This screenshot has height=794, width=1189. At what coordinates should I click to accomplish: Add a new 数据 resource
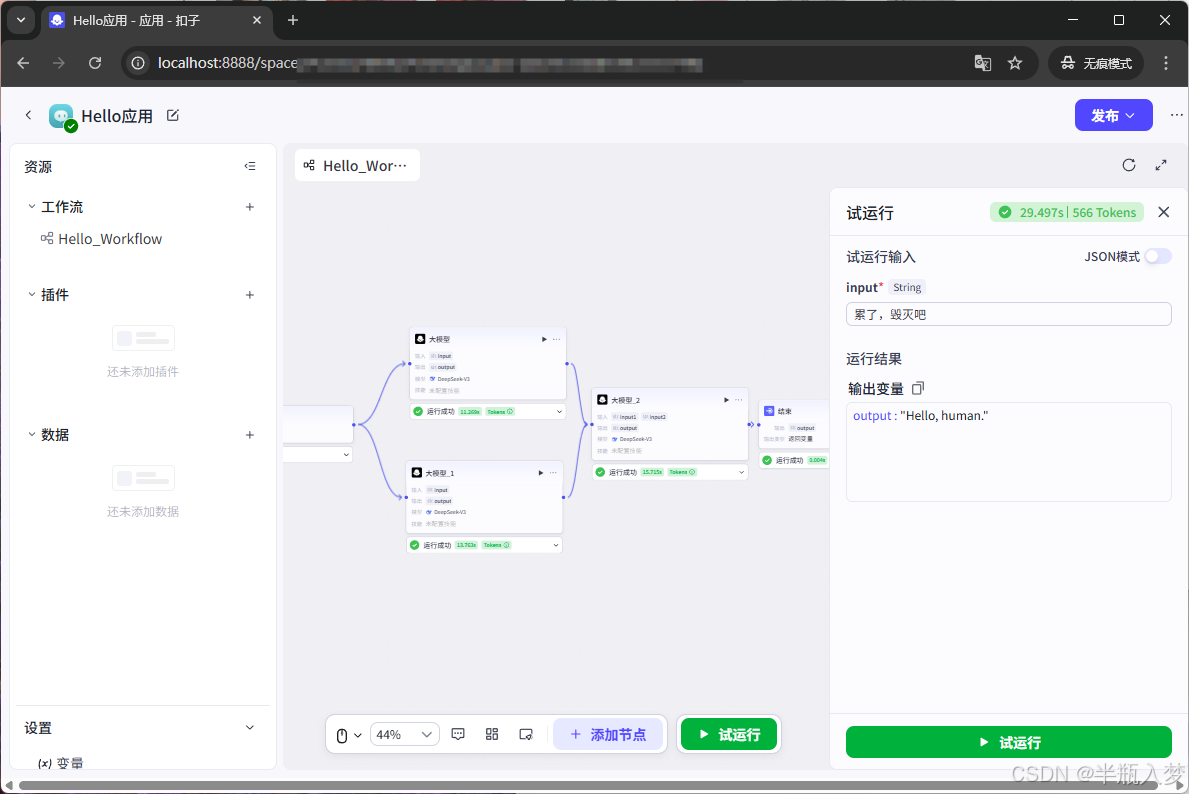coord(249,435)
